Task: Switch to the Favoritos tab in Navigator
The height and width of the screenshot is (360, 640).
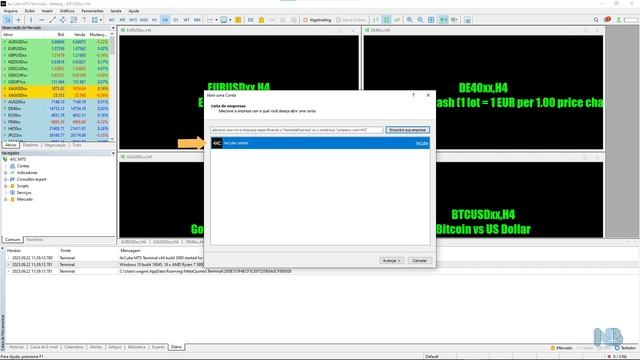Action: 35,240
